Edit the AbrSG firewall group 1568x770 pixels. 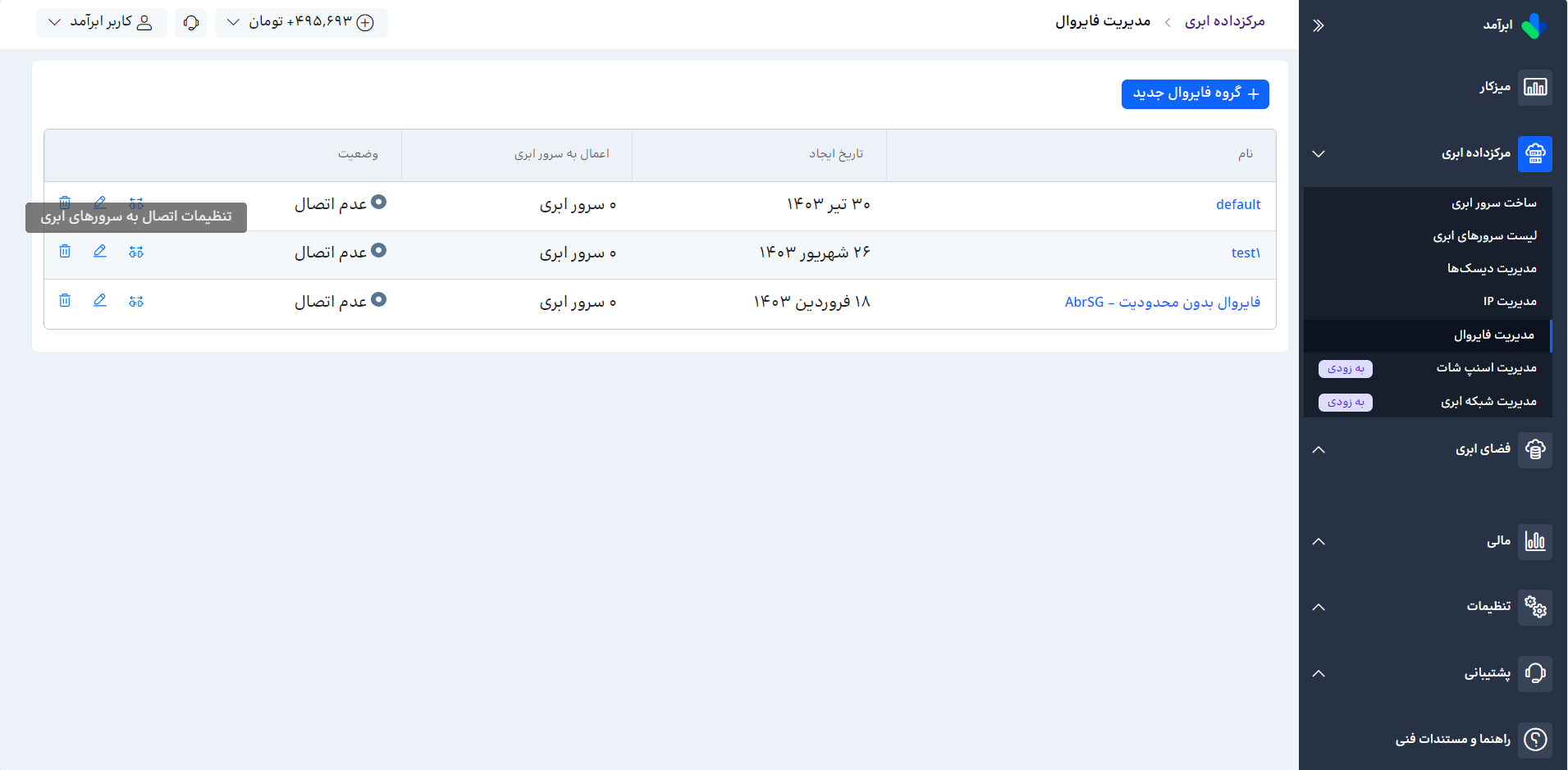click(x=100, y=300)
